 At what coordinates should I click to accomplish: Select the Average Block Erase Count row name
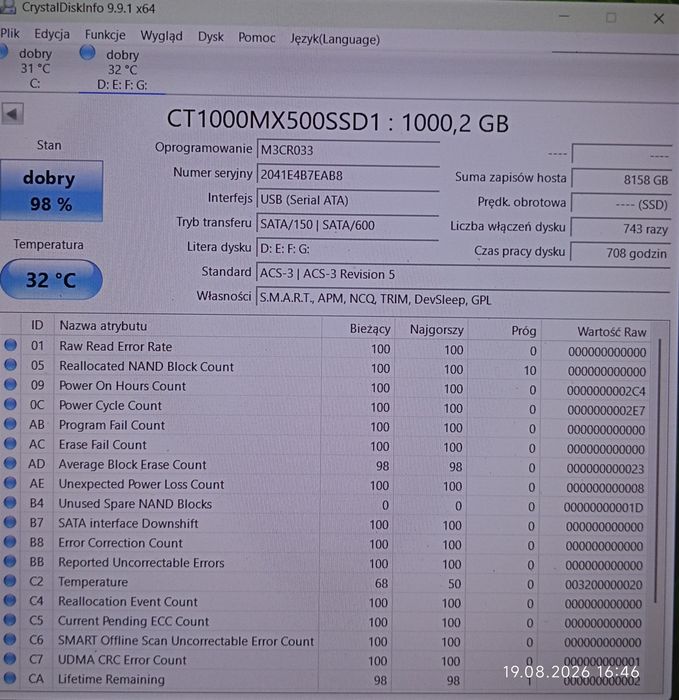132,464
